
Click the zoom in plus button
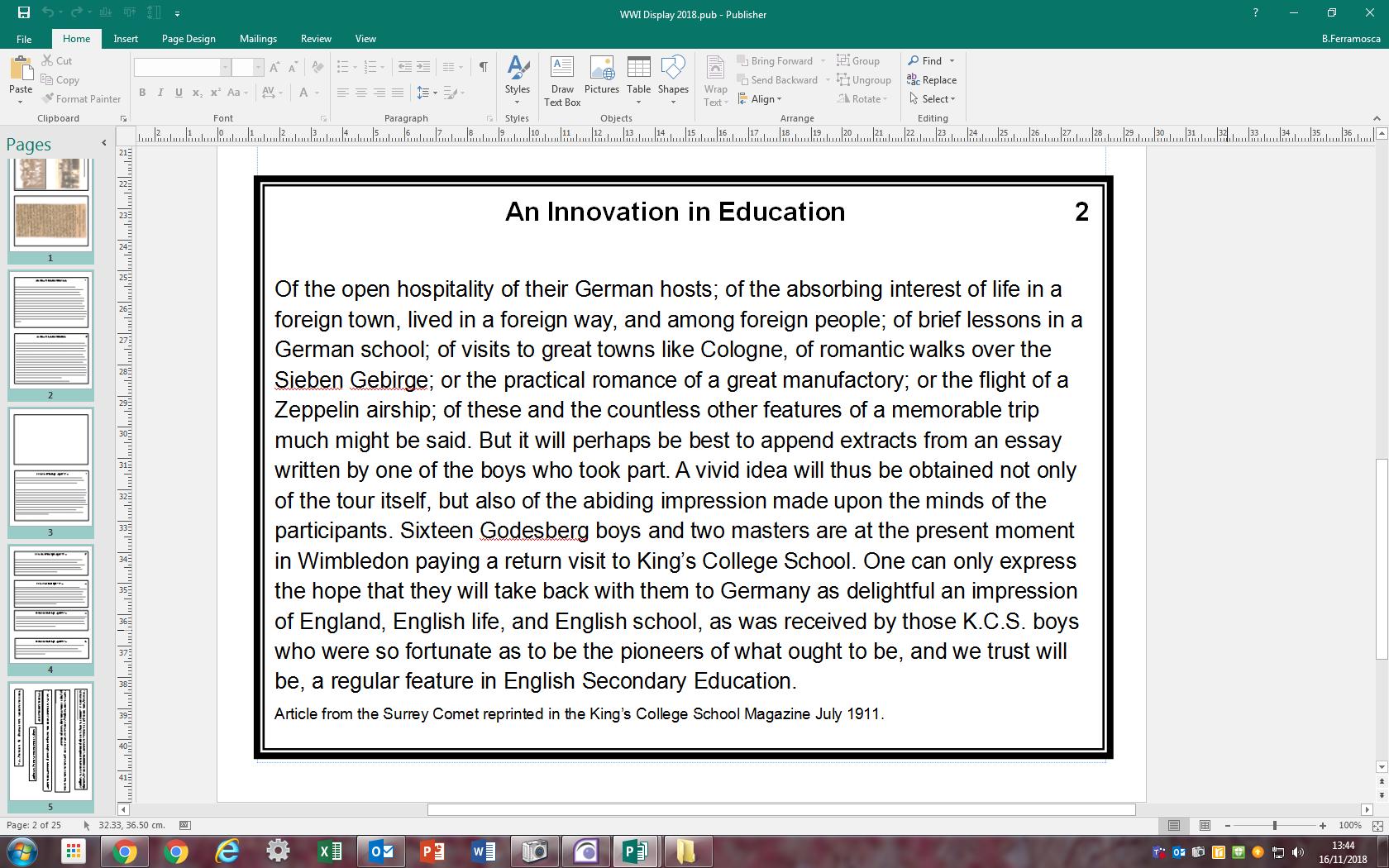pyautogui.click(x=1322, y=825)
